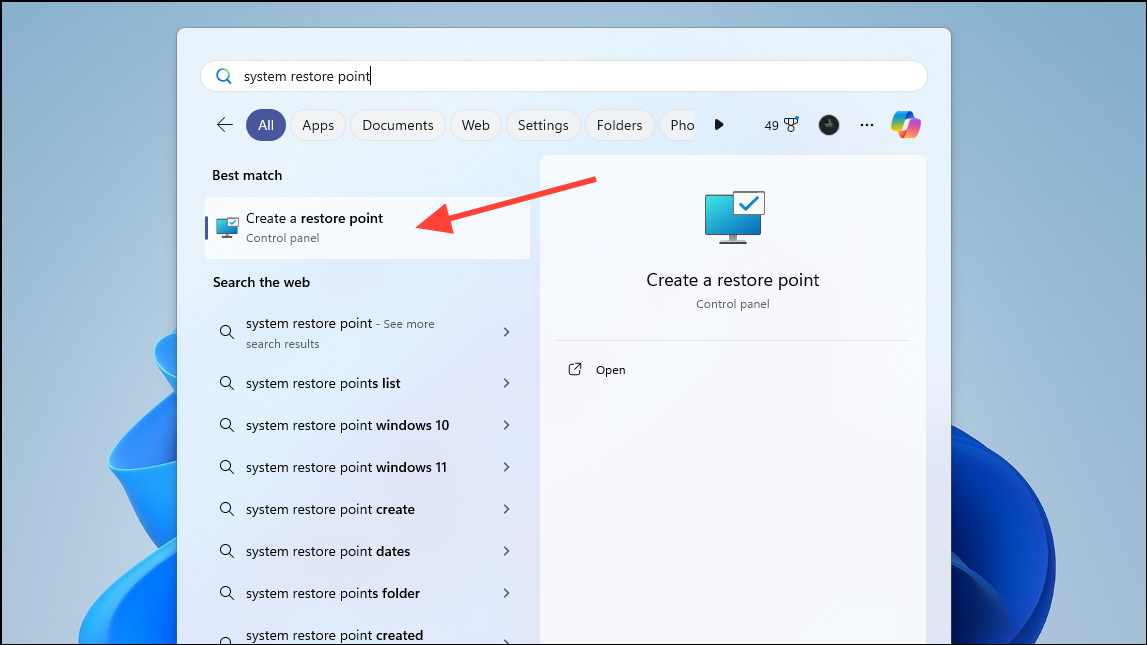Switch to the Documents filter tab
This screenshot has height=645, width=1147.
398,125
